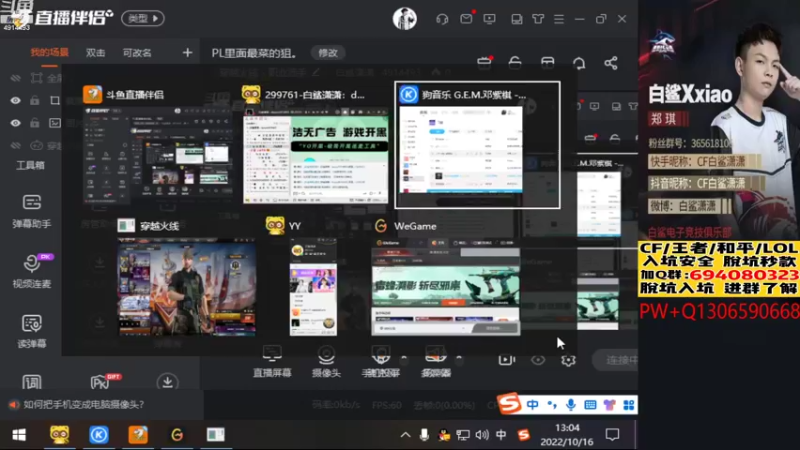Image resolution: width=800 pixels, height=450 pixels.
Task: Select the WeGame window thumbnail
Action: (x=445, y=277)
